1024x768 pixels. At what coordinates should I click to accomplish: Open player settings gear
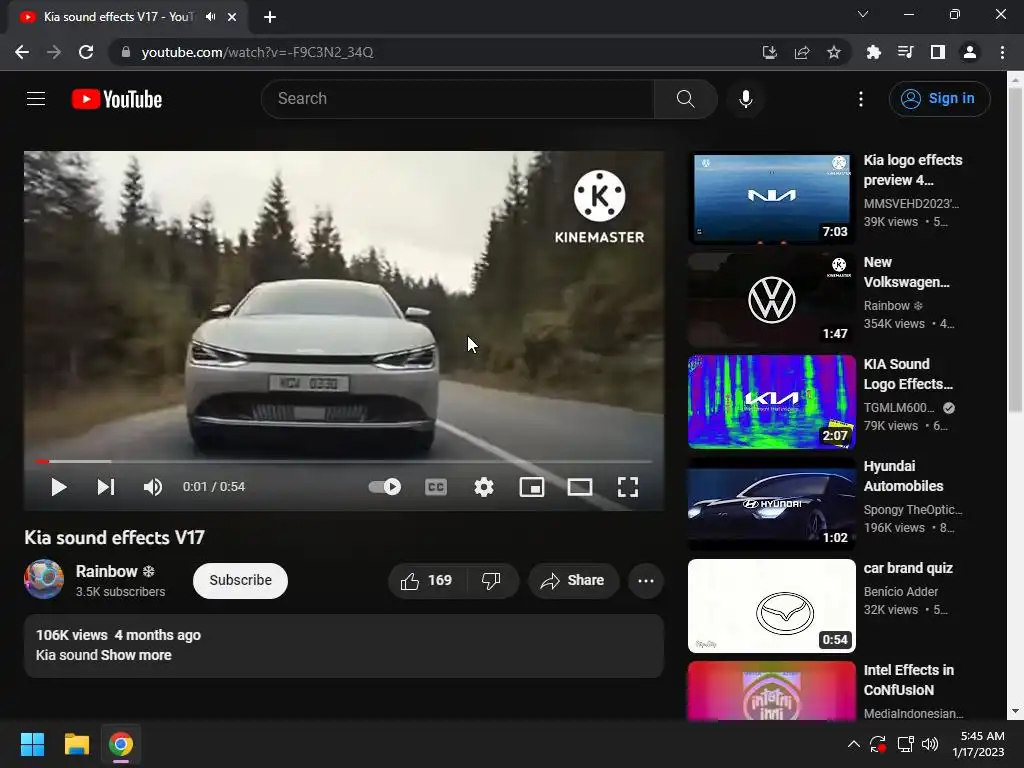[x=484, y=487]
